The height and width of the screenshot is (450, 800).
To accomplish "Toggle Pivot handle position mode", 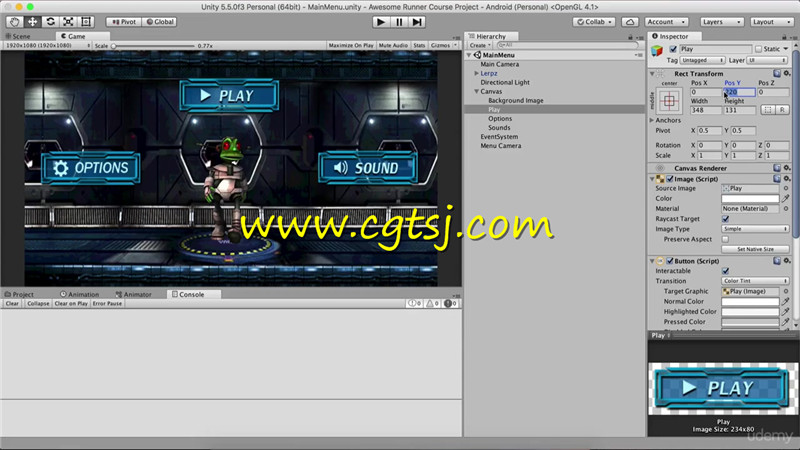I will coord(123,22).
